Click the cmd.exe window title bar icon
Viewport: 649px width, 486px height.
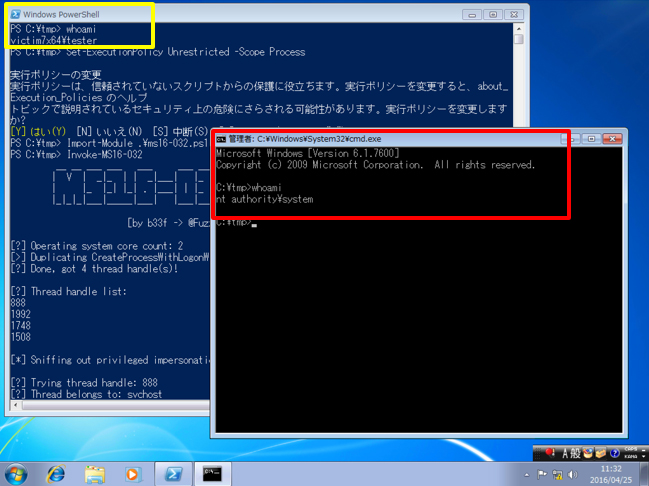[221, 139]
